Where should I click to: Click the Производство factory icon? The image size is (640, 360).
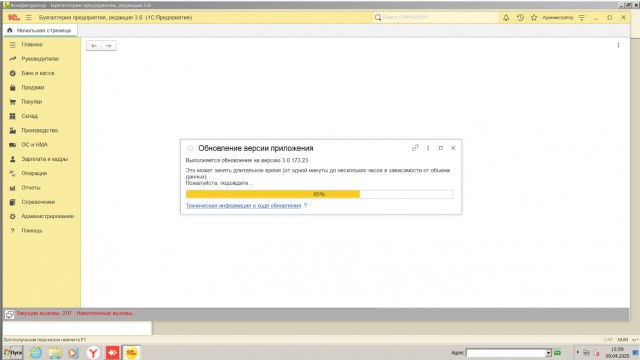[x=13, y=131]
